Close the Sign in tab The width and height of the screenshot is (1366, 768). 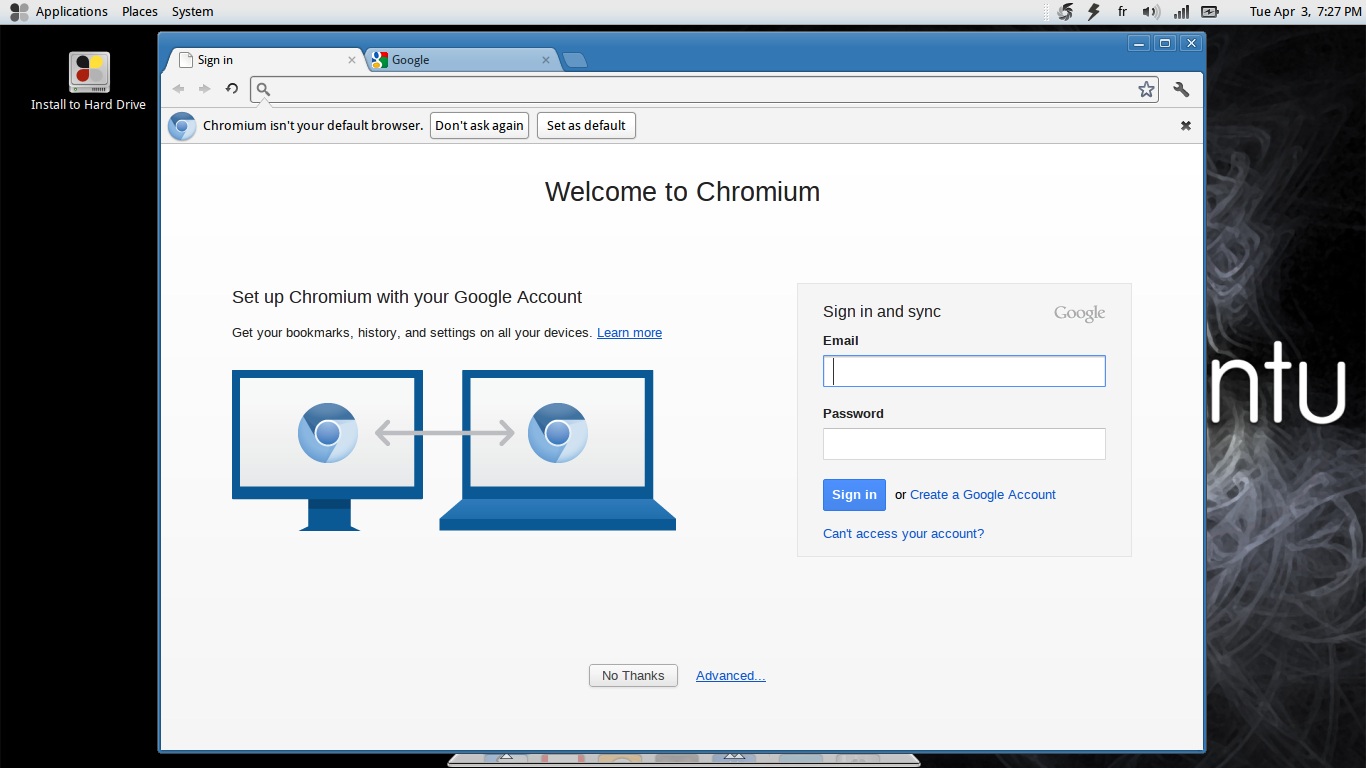point(352,60)
